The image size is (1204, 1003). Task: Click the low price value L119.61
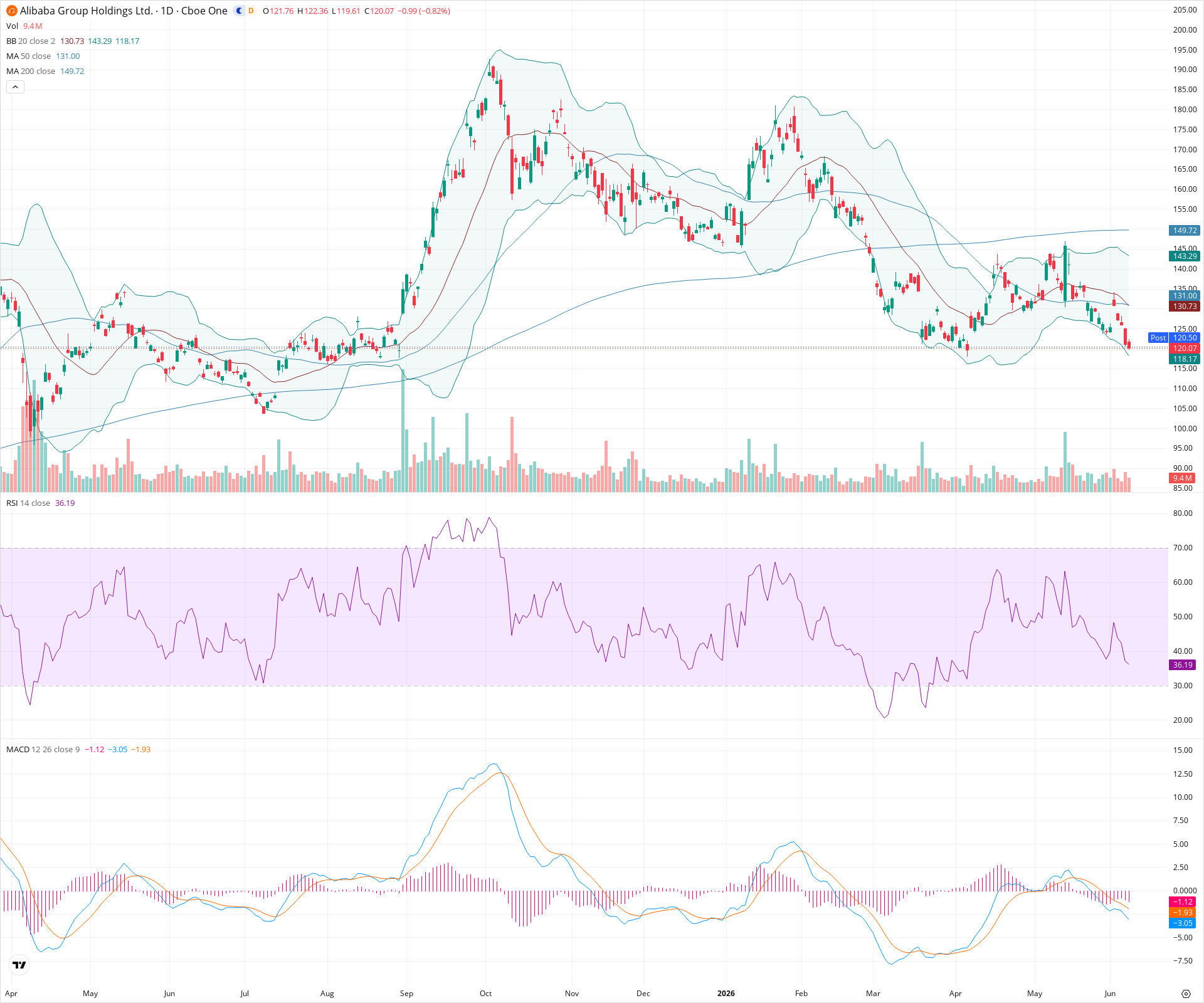point(346,11)
